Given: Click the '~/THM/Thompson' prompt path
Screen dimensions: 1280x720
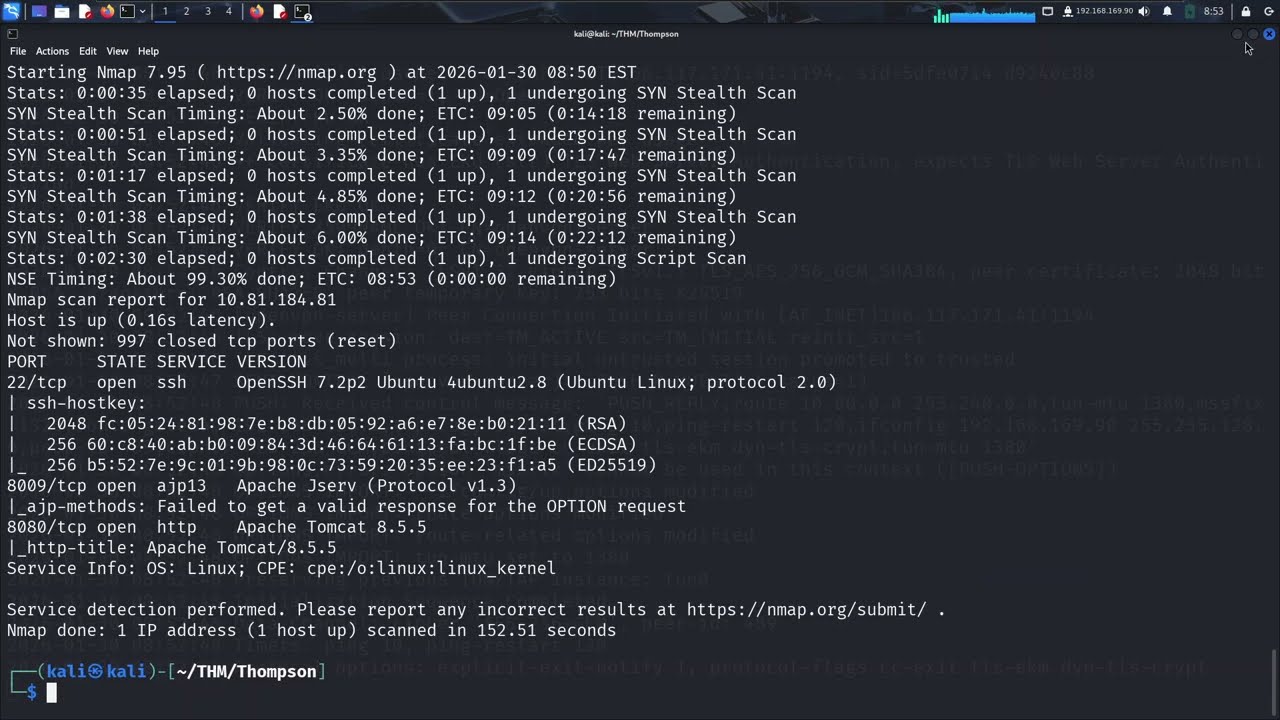Looking at the screenshot, I should point(247,672).
